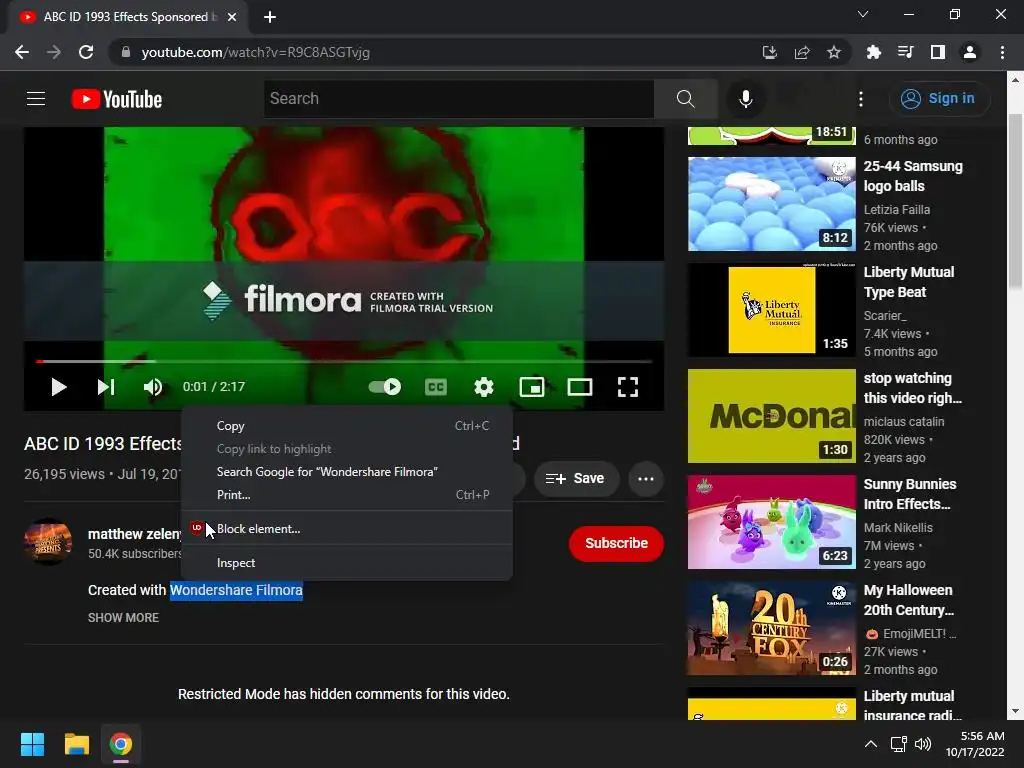Enable miniplayer mode
Viewport: 1024px width, 768px height.
point(532,387)
